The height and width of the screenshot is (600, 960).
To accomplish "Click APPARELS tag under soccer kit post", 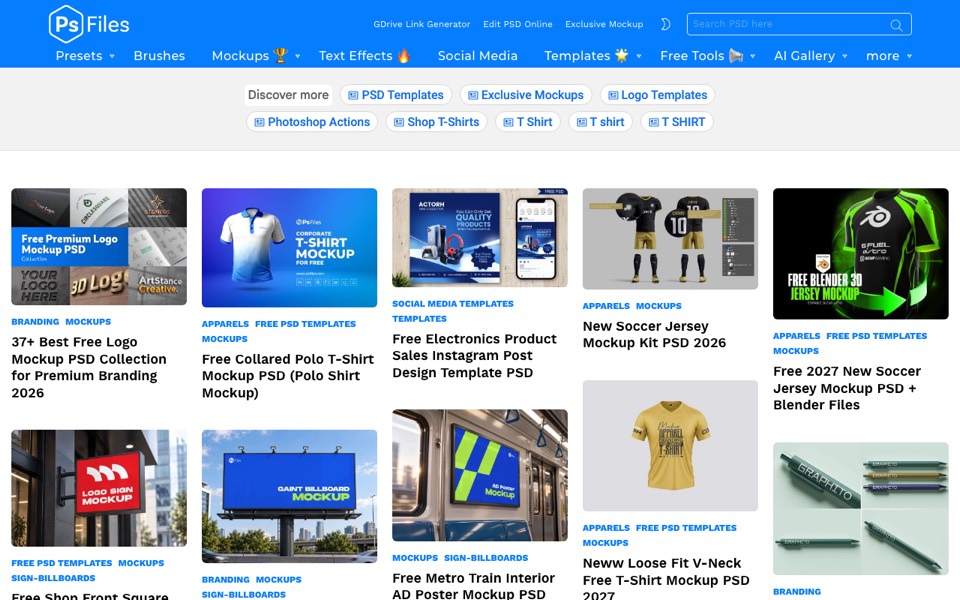I will 606,306.
